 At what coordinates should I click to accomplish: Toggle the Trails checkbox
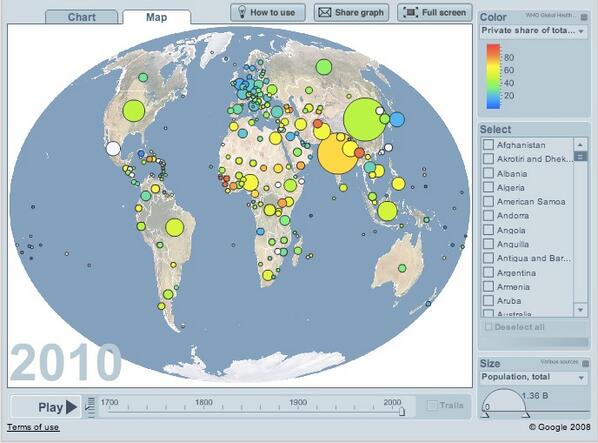(x=432, y=405)
